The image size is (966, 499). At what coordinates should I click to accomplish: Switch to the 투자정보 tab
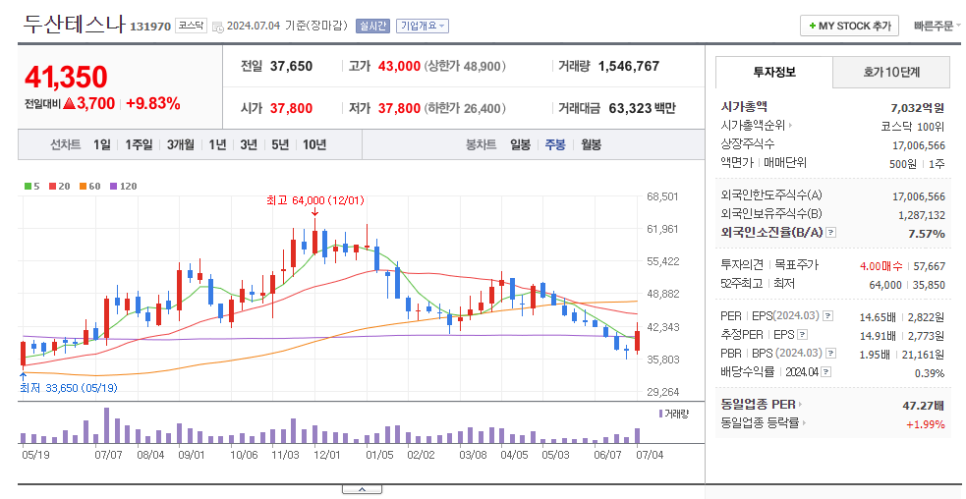click(774, 72)
